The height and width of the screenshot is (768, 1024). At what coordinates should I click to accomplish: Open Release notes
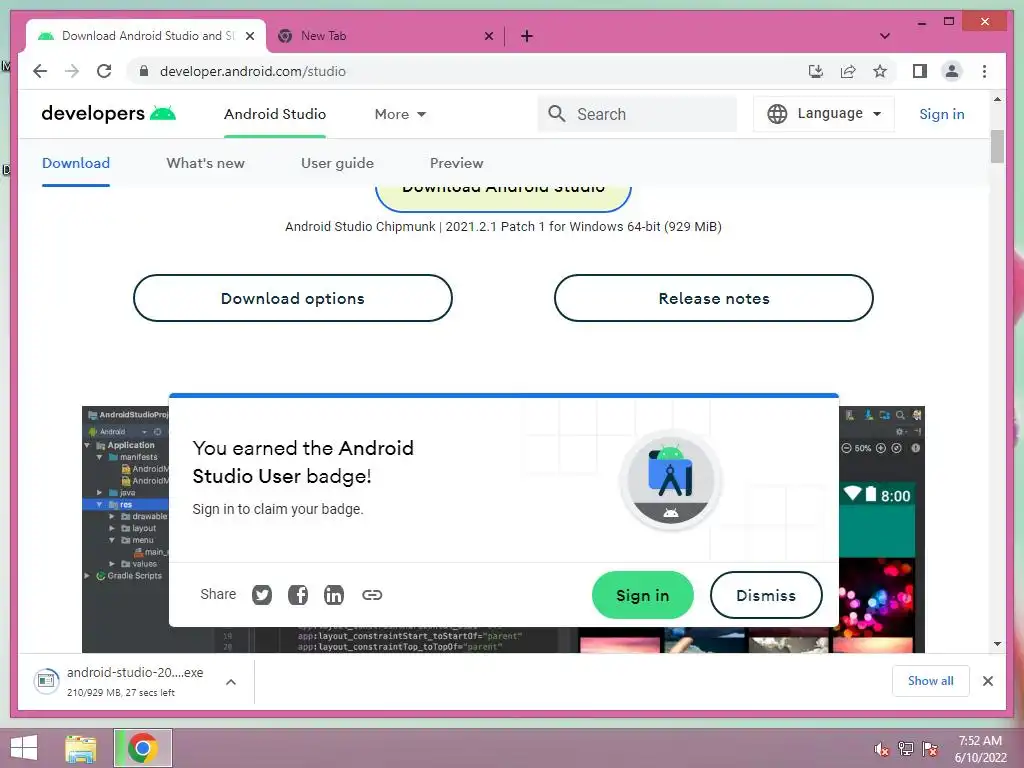pyautogui.click(x=714, y=298)
